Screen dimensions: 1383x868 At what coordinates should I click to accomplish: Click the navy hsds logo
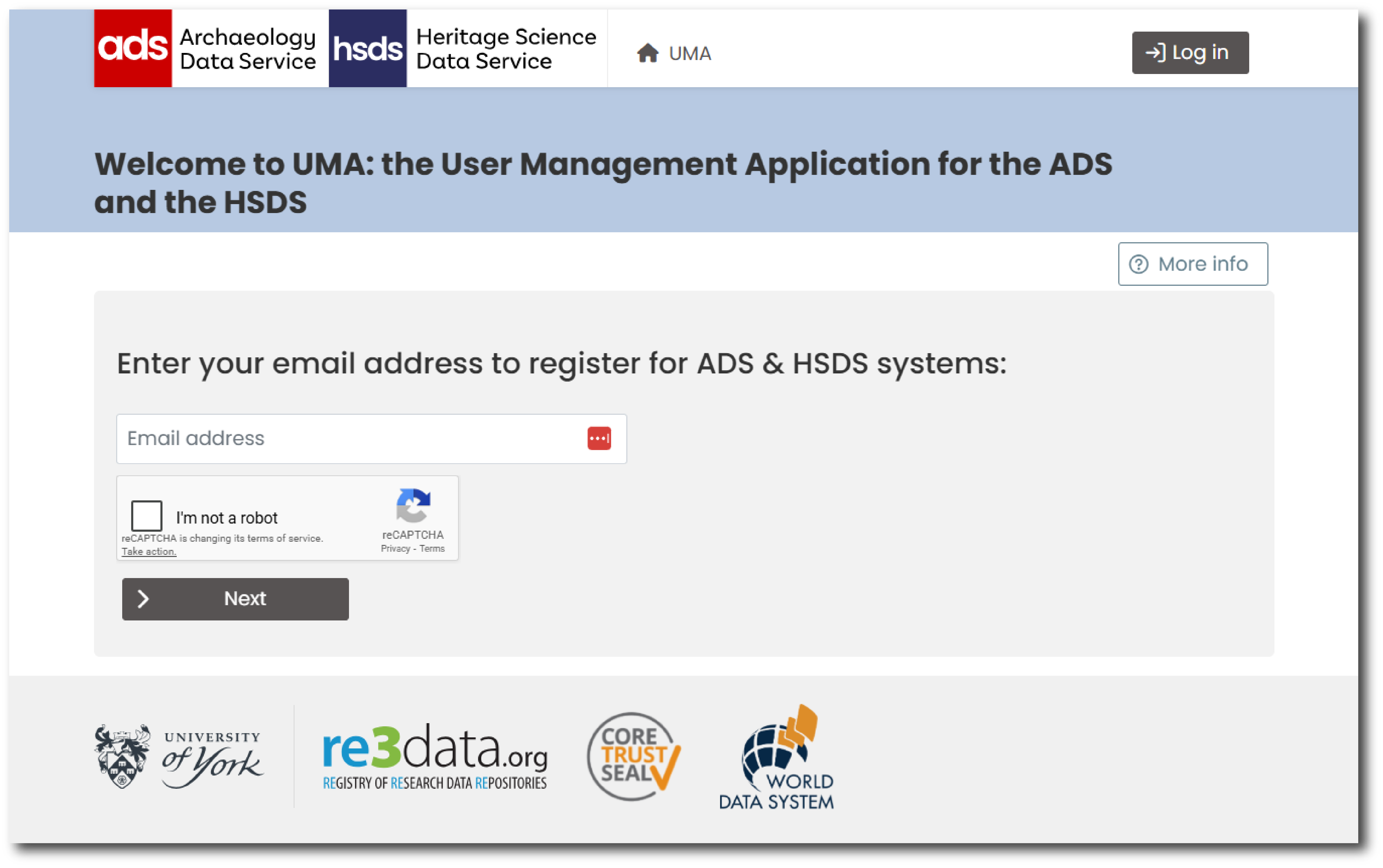pos(367,48)
